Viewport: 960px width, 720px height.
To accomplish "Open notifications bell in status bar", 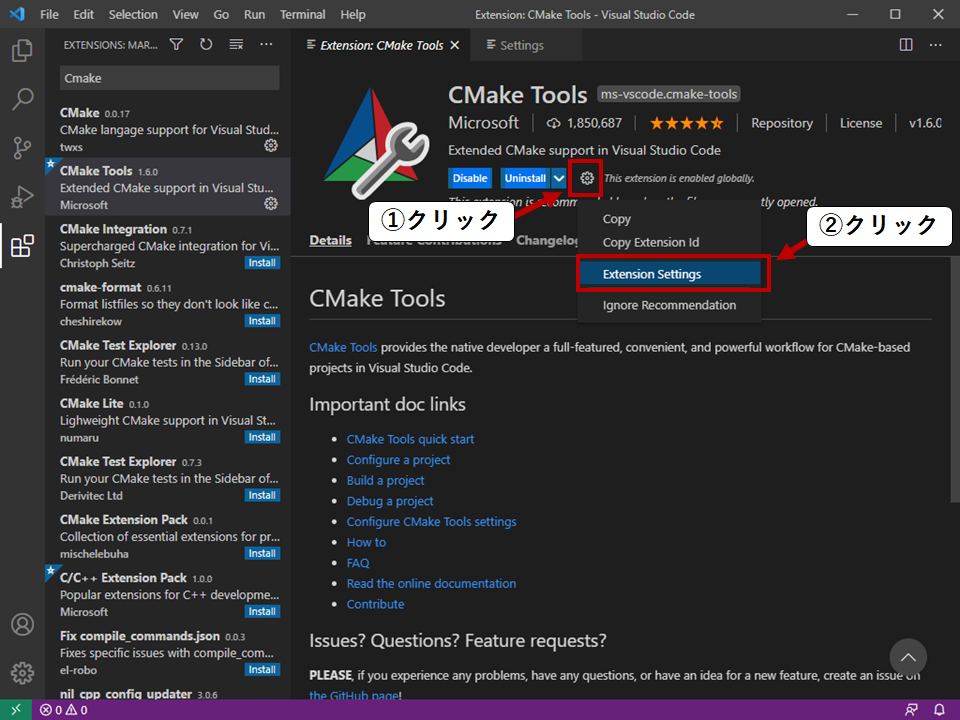I will 939,710.
